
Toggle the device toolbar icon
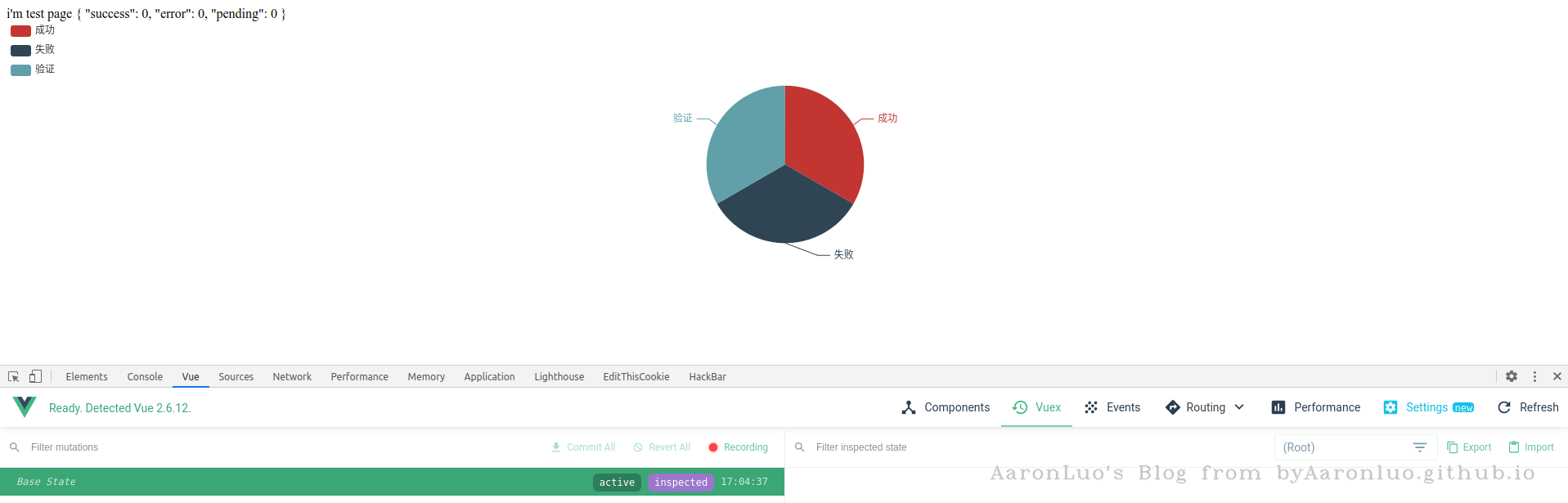click(x=35, y=376)
